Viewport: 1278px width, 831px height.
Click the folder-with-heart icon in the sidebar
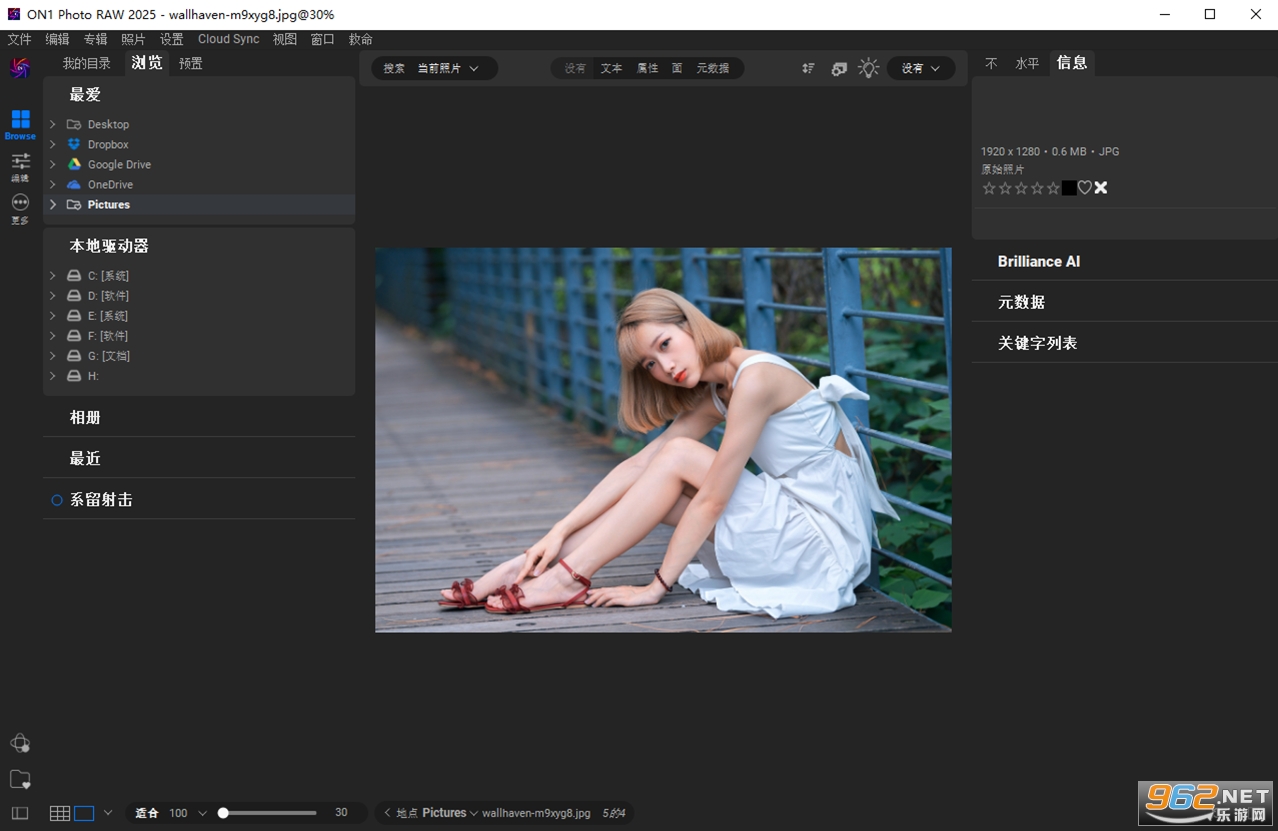coord(20,779)
